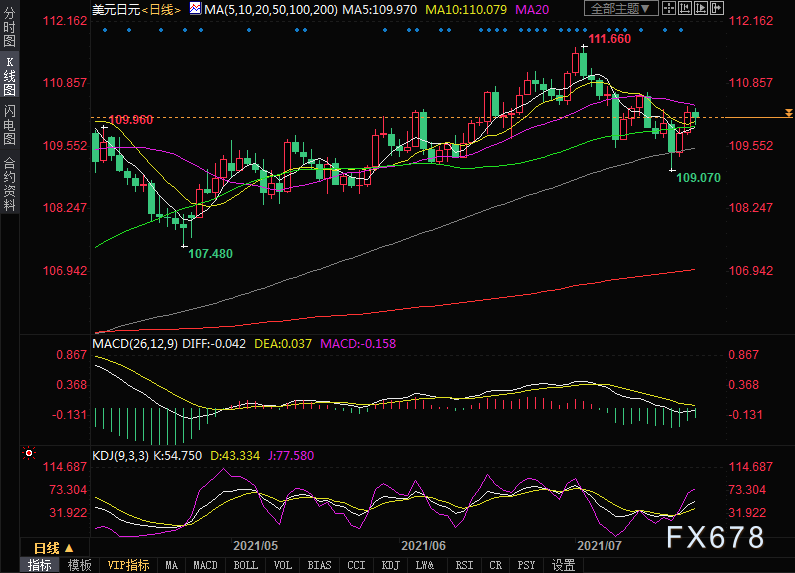Viewport: 795px width, 573px height.
Task: Choose the CR indicator button
Action: pos(495,565)
